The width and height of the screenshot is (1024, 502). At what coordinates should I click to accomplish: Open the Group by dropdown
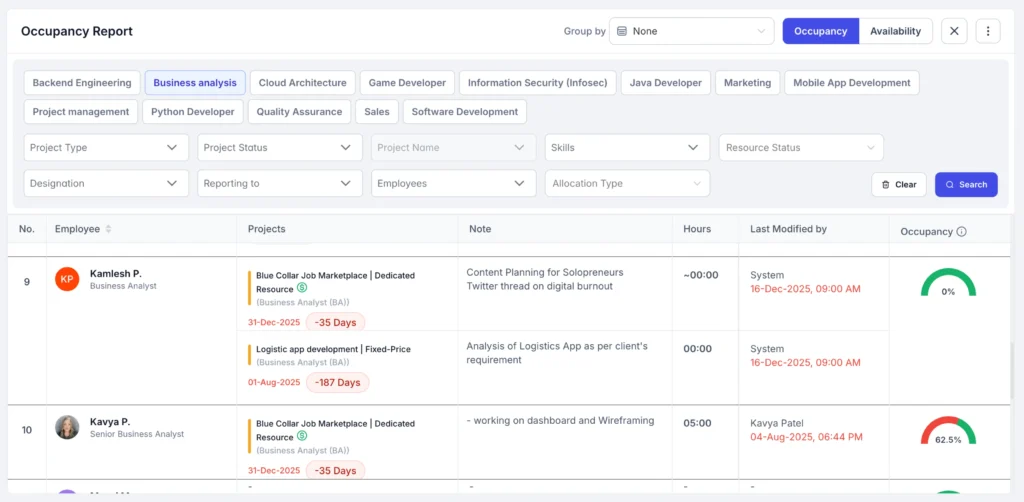pyautogui.click(x=691, y=31)
